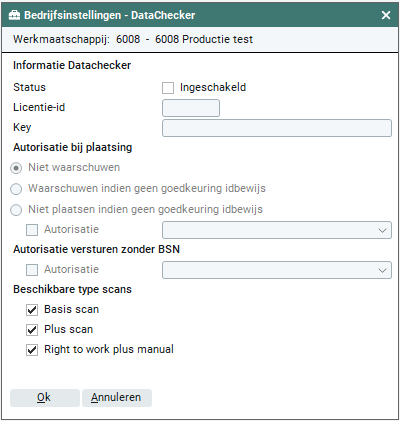The height and width of the screenshot is (421, 400).
Task: Click into the Key text field
Action: (277, 128)
